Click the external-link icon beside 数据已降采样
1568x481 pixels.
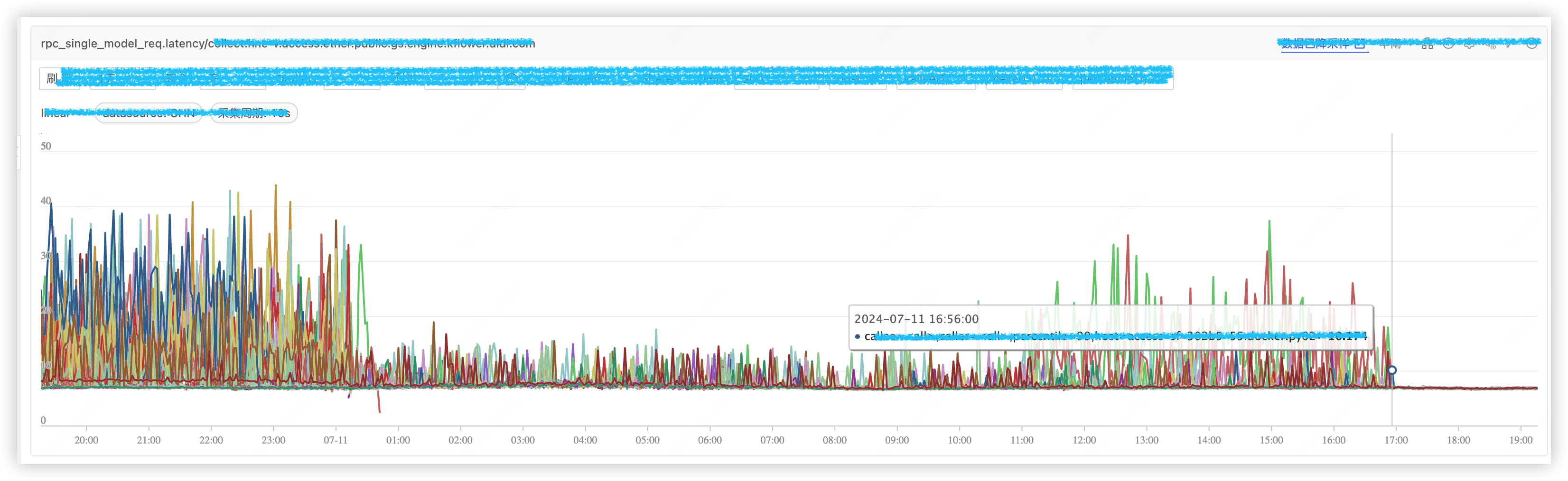click(x=1360, y=44)
